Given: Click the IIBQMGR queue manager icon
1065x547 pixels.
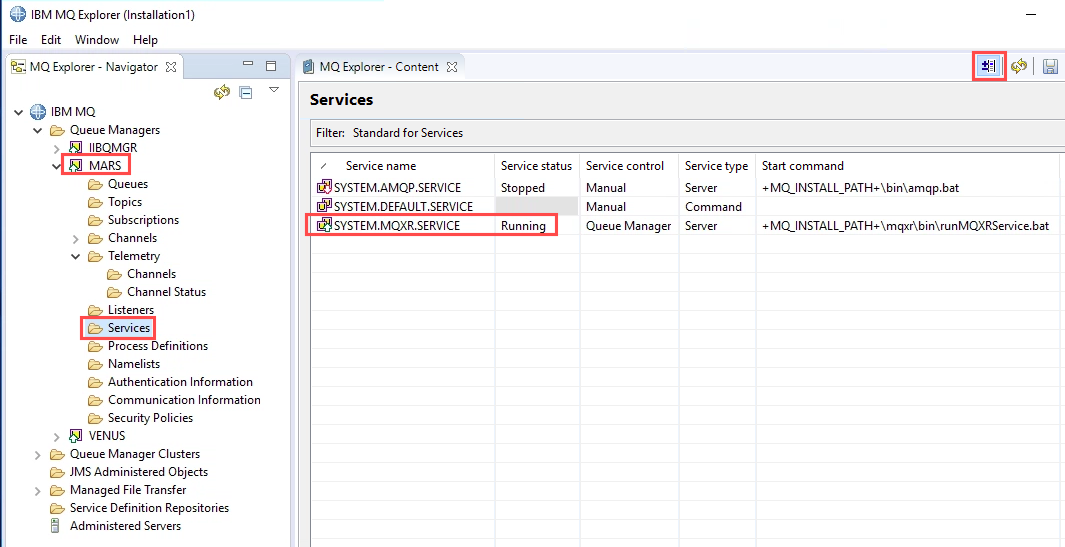Looking at the screenshot, I should pyautogui.click(x=76, y=147).
